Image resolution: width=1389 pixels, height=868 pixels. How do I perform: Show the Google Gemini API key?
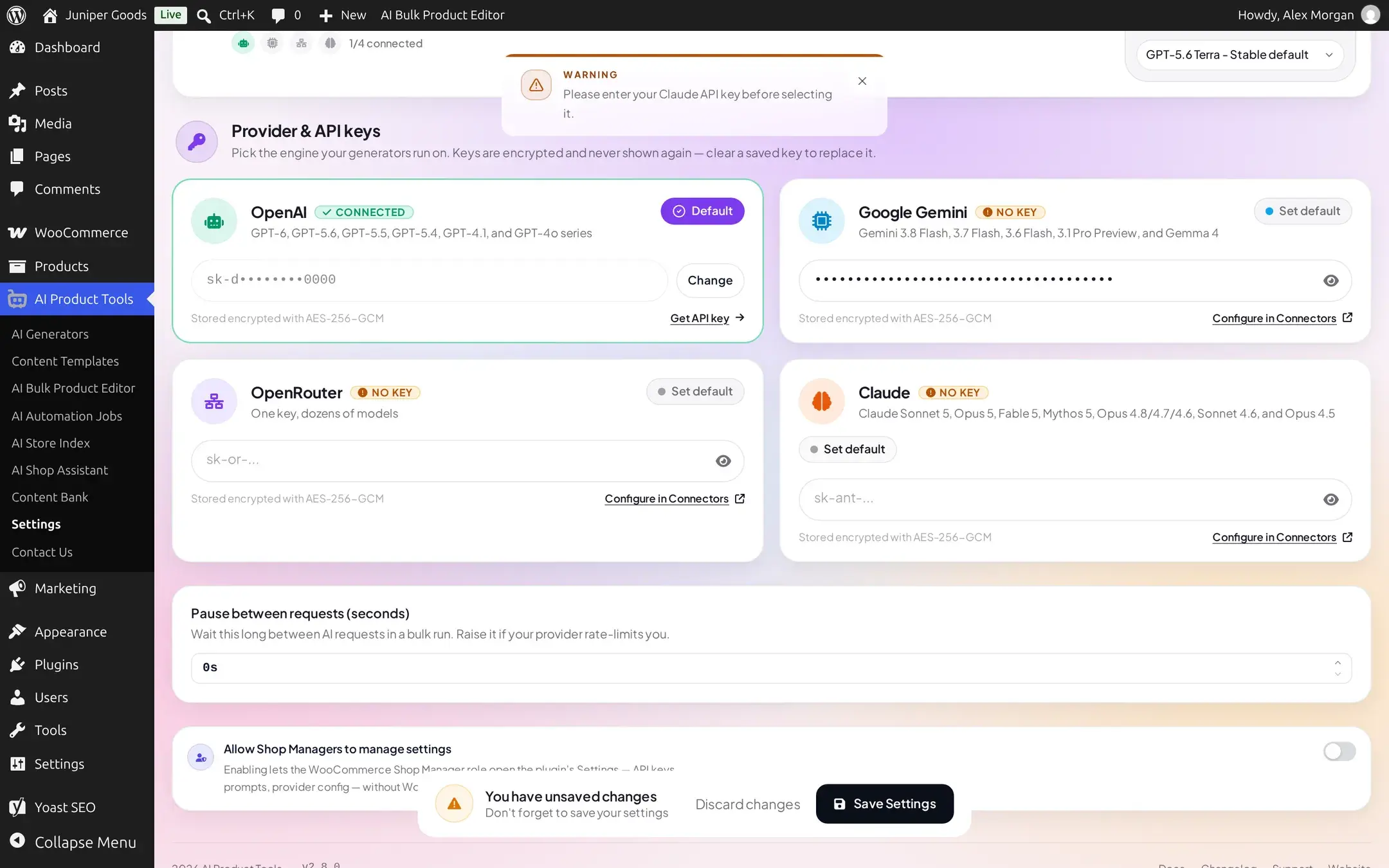[1331, 280]
